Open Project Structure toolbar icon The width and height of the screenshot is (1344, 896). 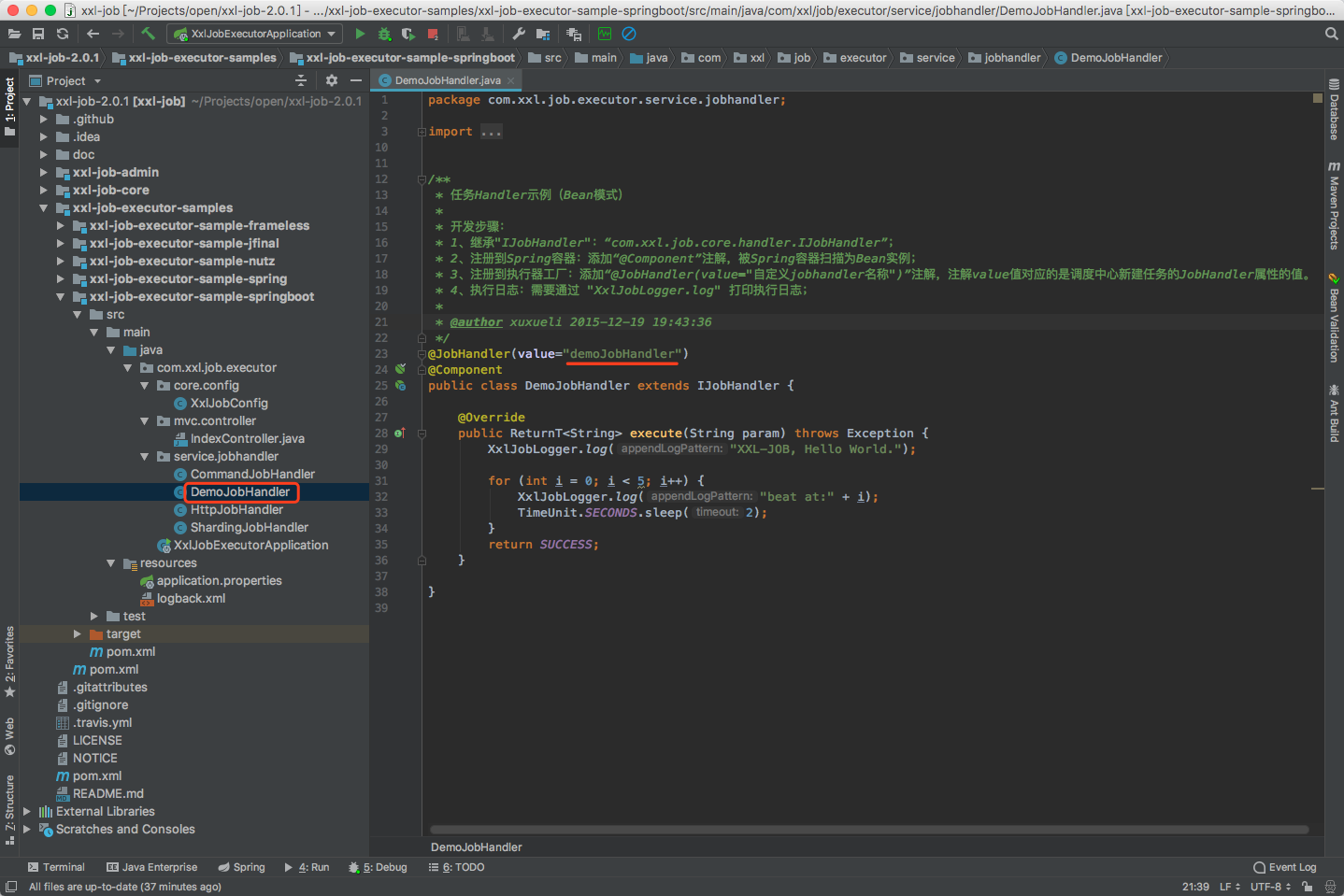tap(543, 34)
